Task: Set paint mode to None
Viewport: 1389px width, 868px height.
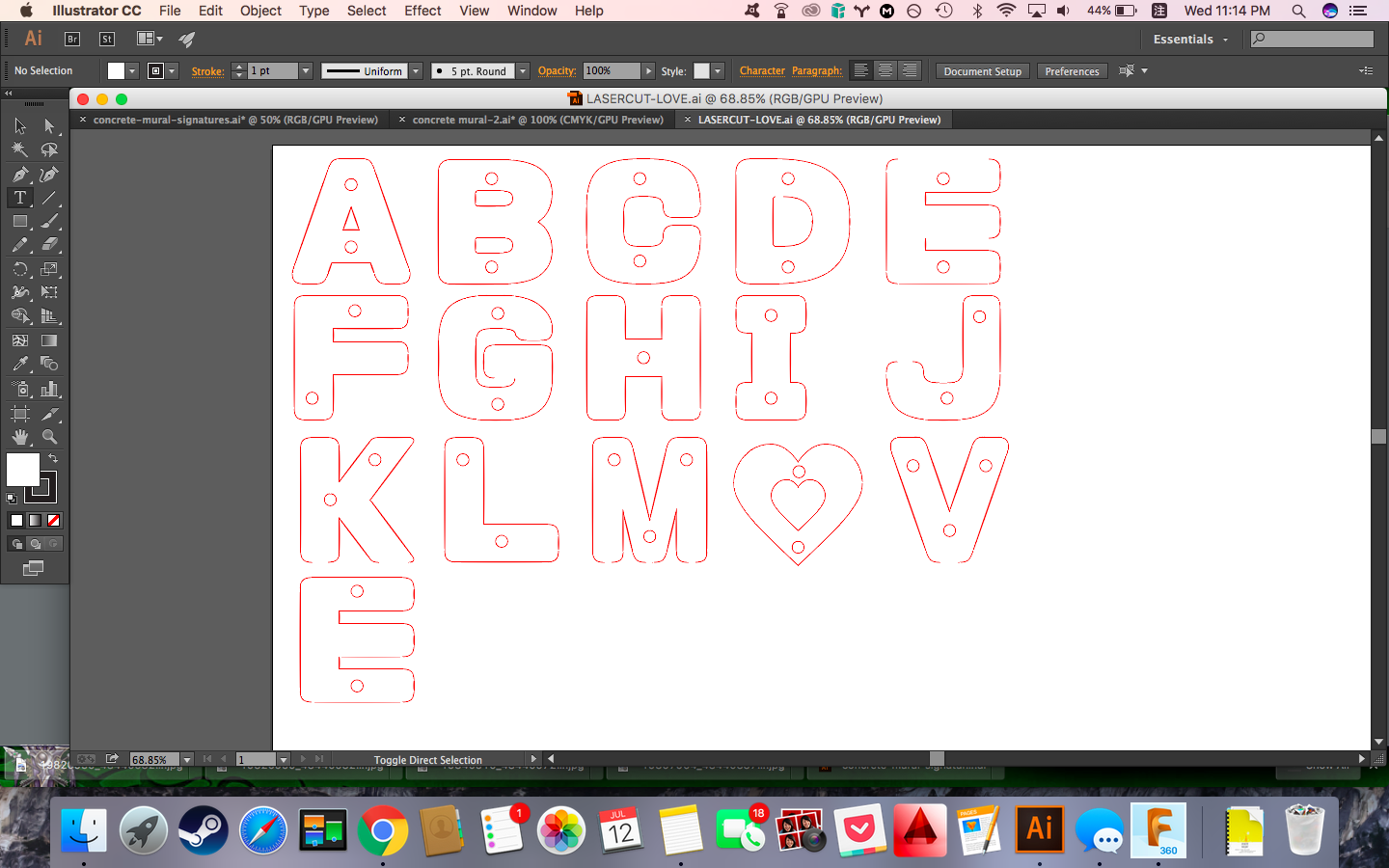Action: (54, 521)
